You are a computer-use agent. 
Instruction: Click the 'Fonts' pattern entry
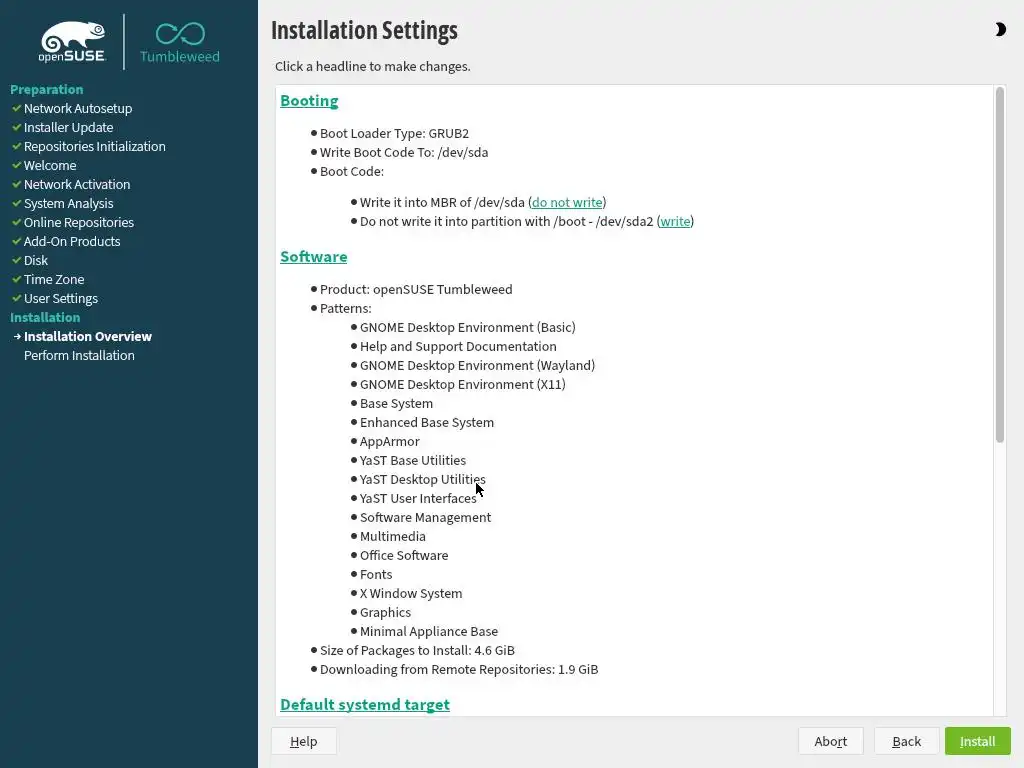376,573
